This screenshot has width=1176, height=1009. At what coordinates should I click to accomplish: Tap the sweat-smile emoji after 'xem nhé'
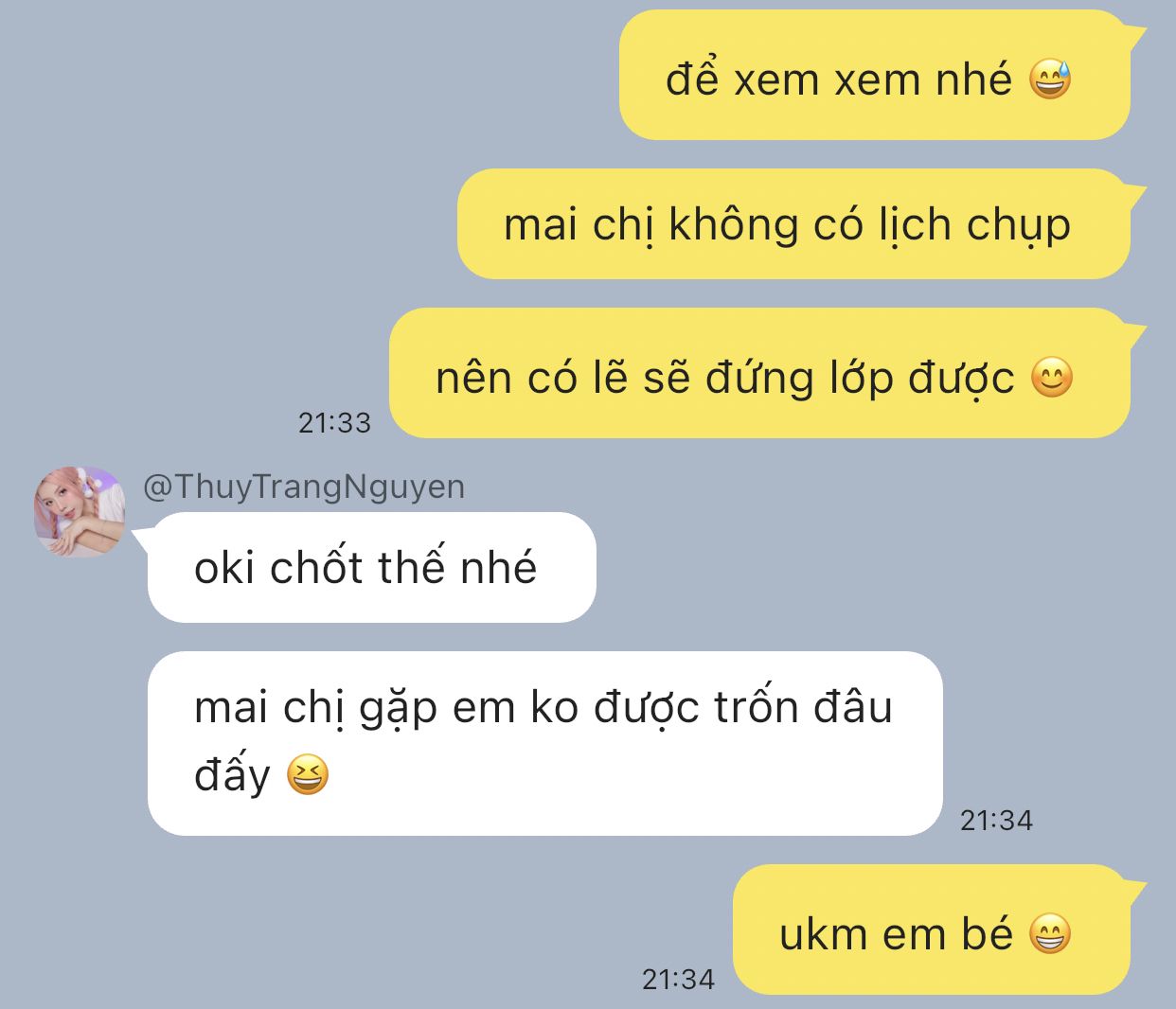1051,79
